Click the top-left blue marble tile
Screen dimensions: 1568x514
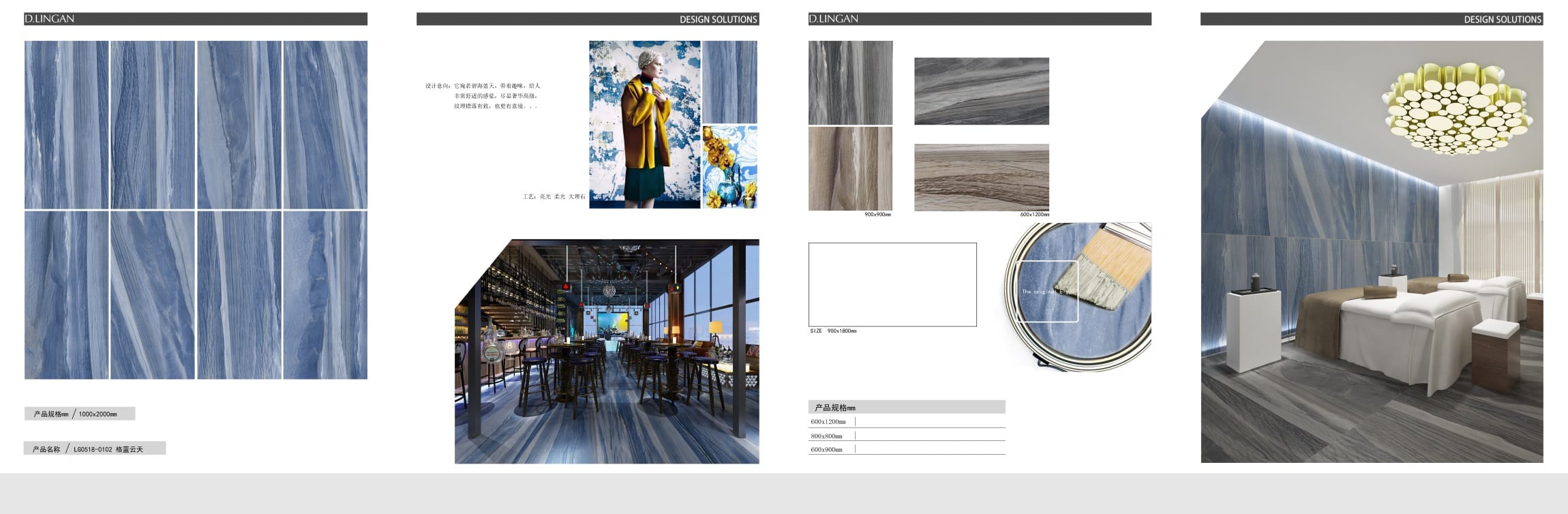coord(67,124)
